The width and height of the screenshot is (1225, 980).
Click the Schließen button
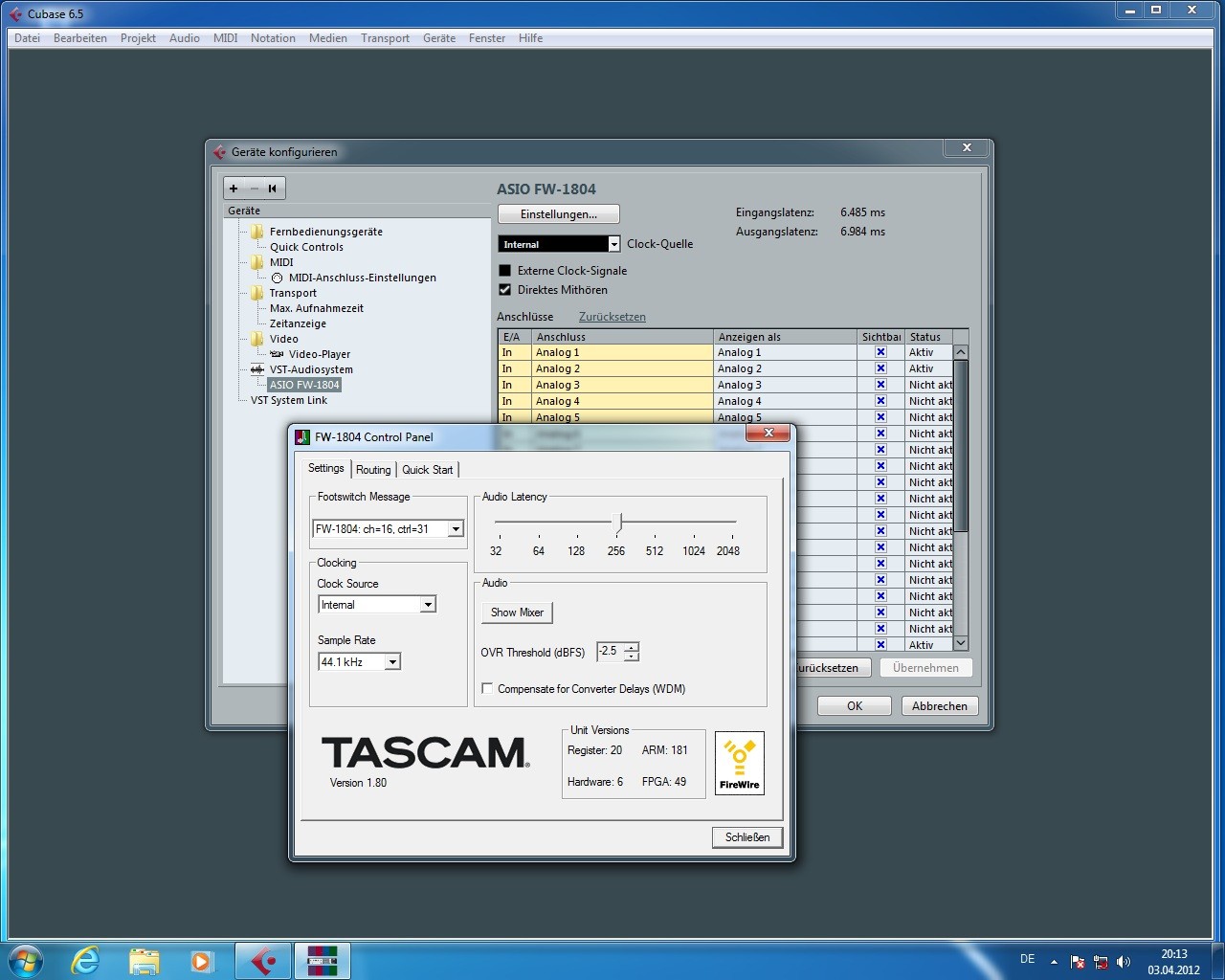747,837
